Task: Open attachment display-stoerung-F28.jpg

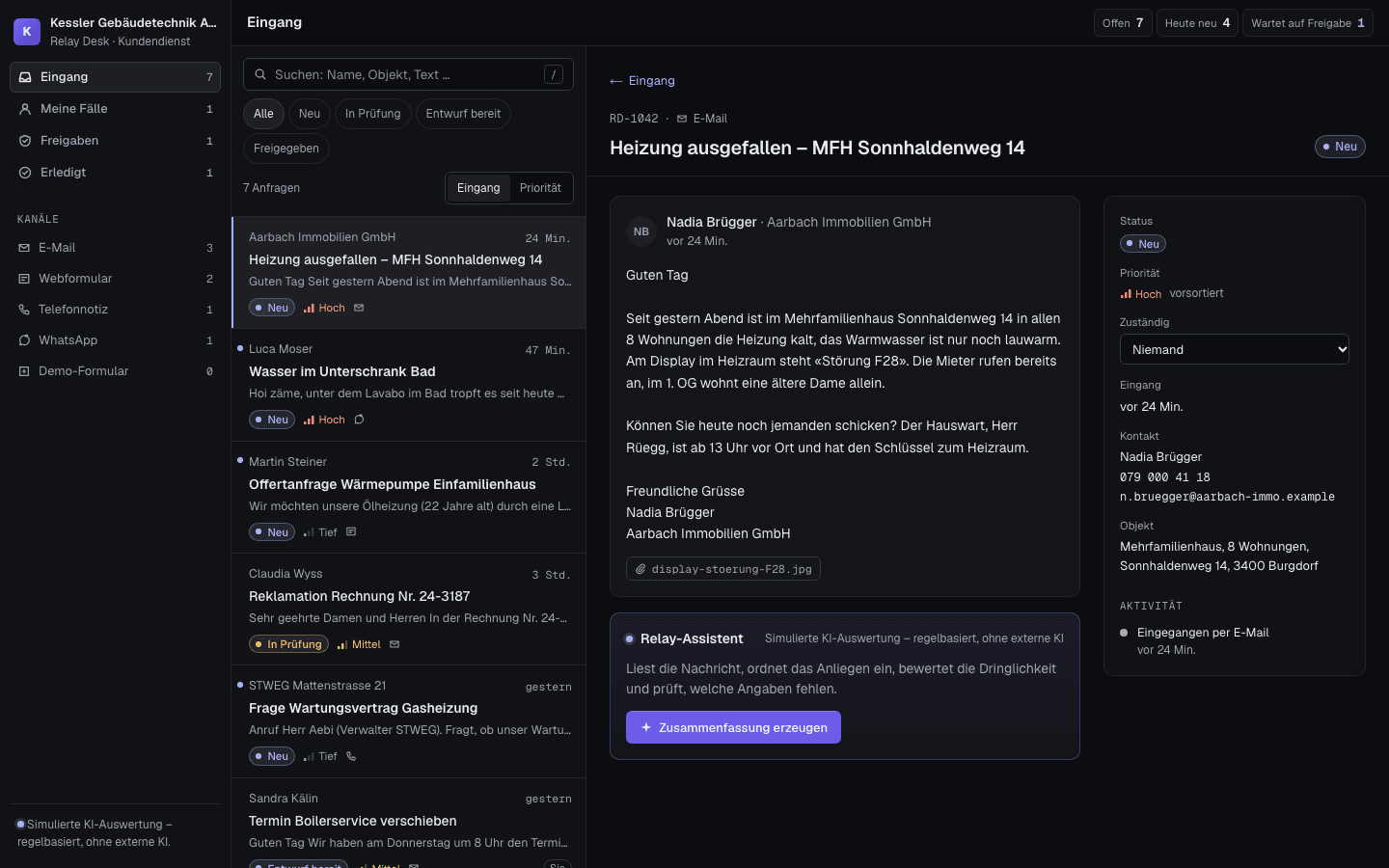Action: point(723,569)
